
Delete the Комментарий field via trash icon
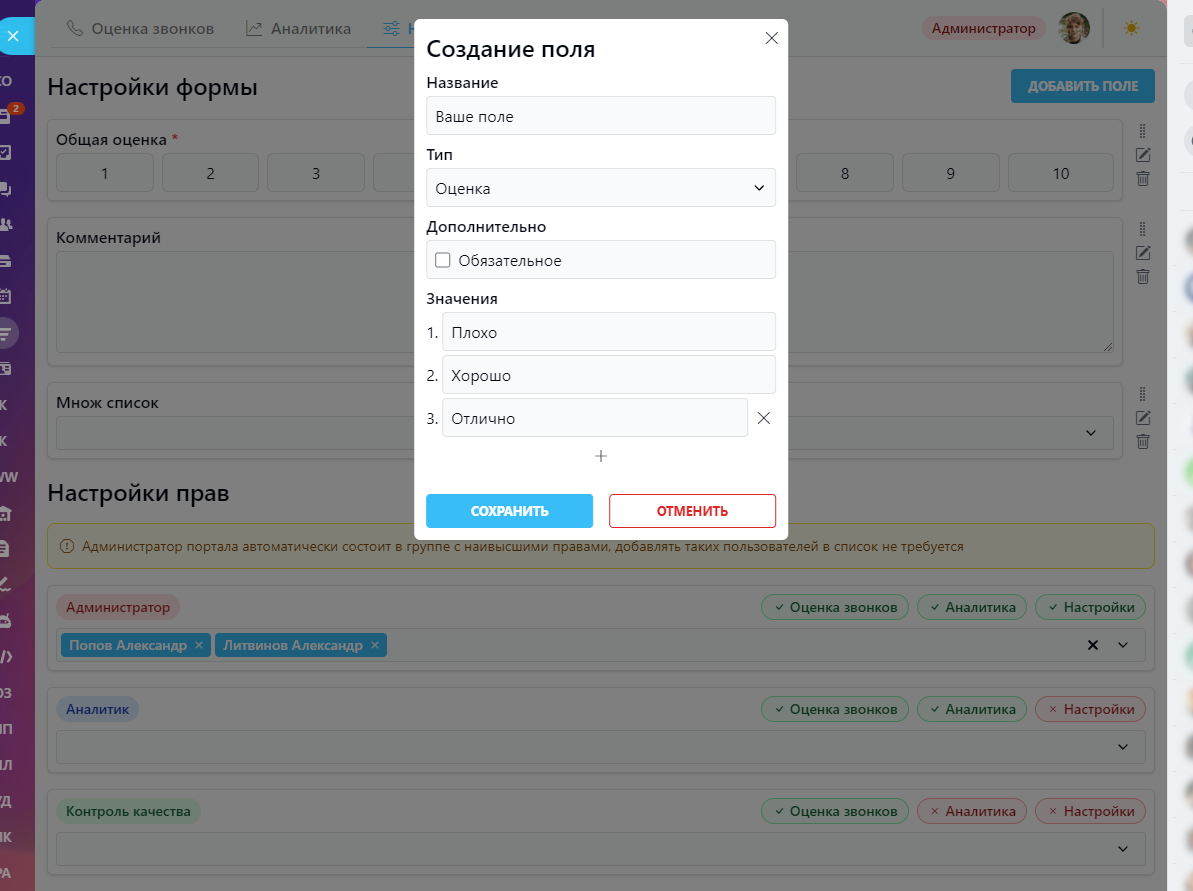click(1143, 277)
